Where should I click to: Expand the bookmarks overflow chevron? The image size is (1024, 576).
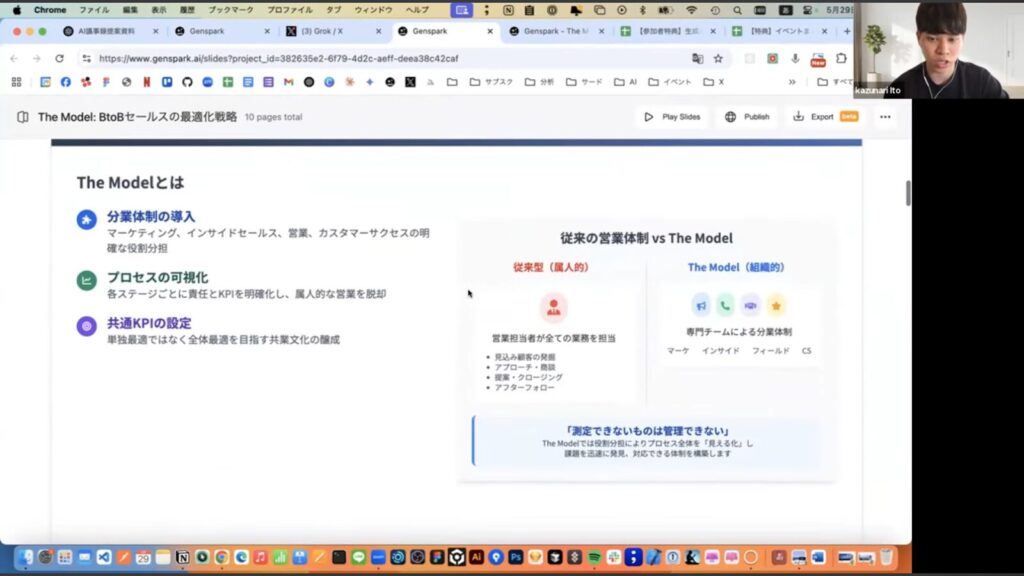792,82
